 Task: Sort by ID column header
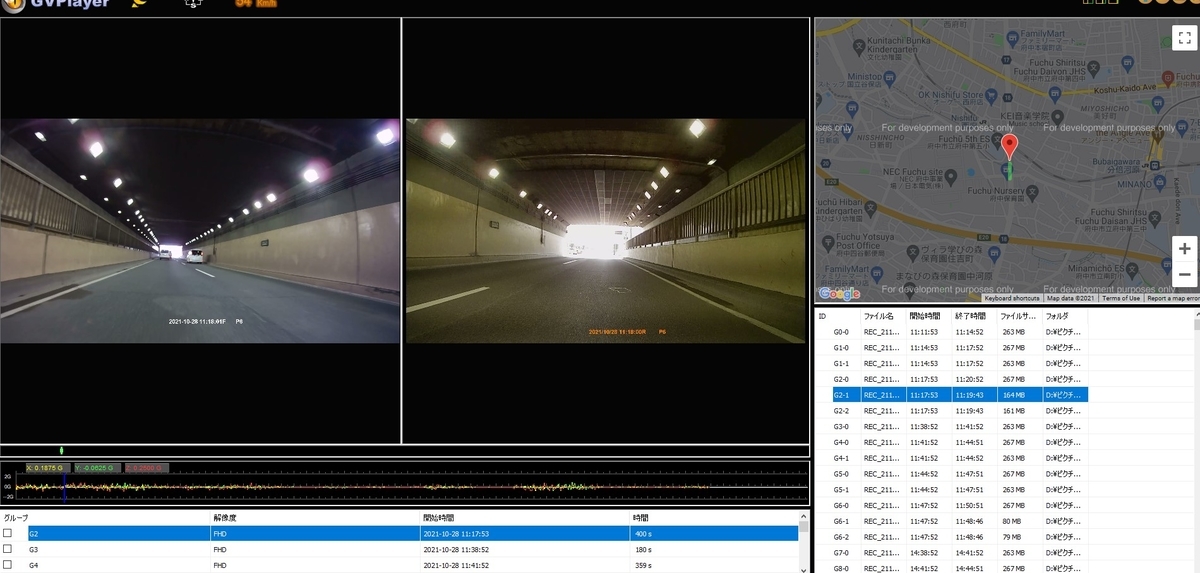coord(838,316)
